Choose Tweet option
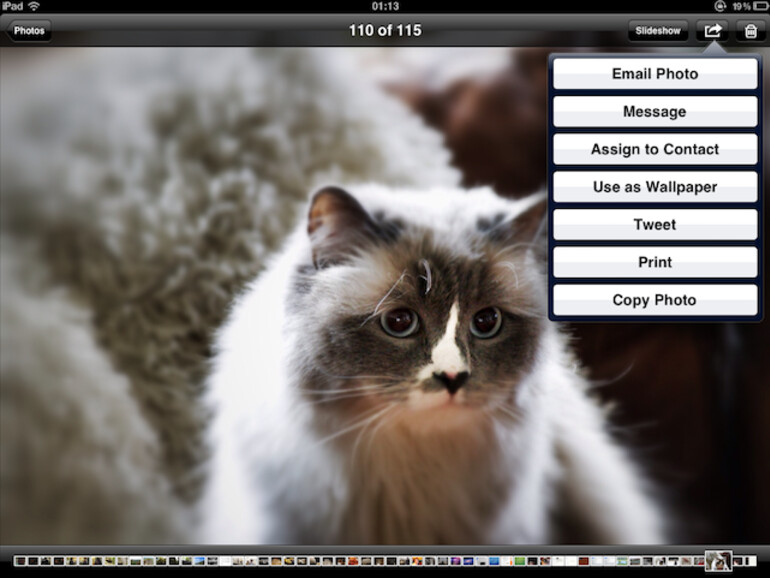 click(x=655, y=224)
